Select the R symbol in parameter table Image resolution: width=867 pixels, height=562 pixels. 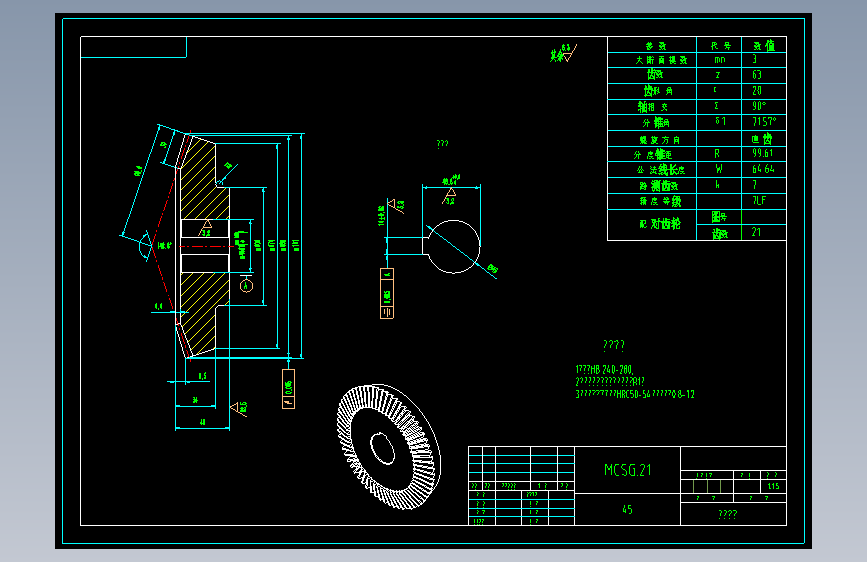point(717,153)
